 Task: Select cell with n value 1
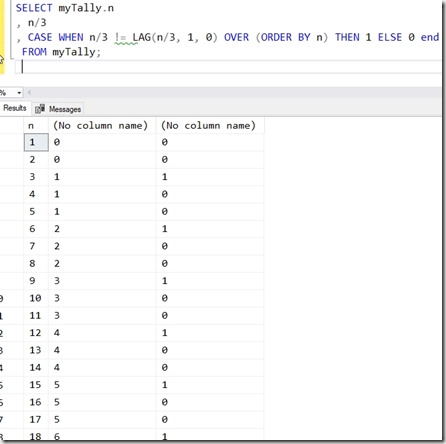36,142
